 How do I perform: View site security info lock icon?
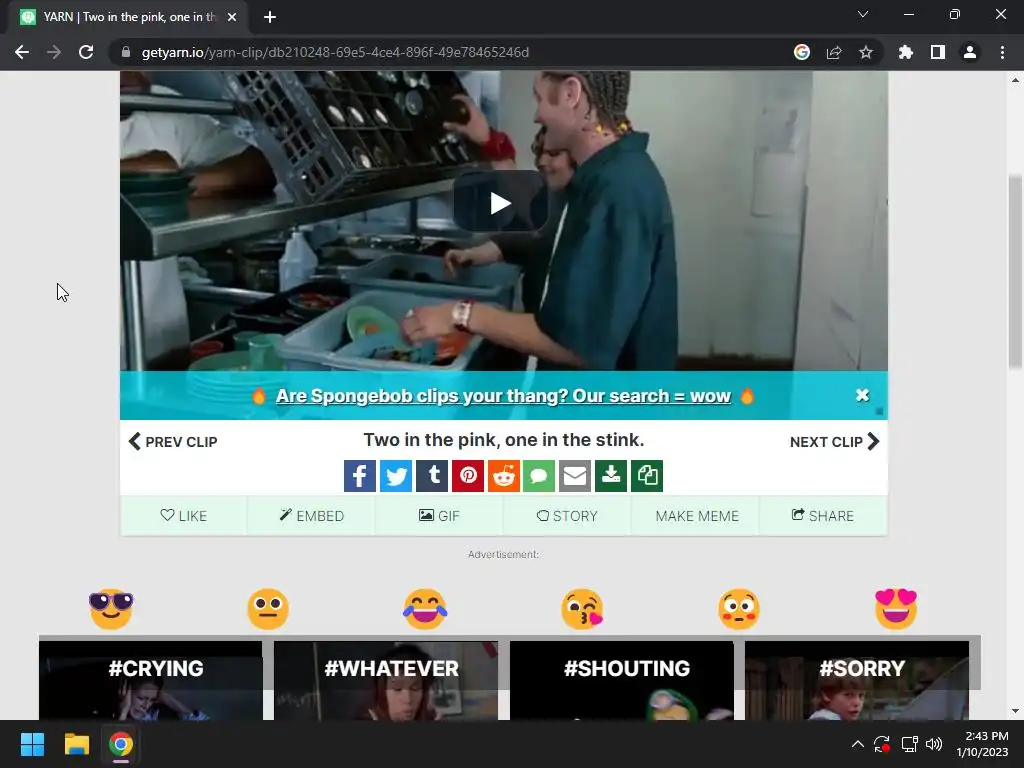point(126,52)
